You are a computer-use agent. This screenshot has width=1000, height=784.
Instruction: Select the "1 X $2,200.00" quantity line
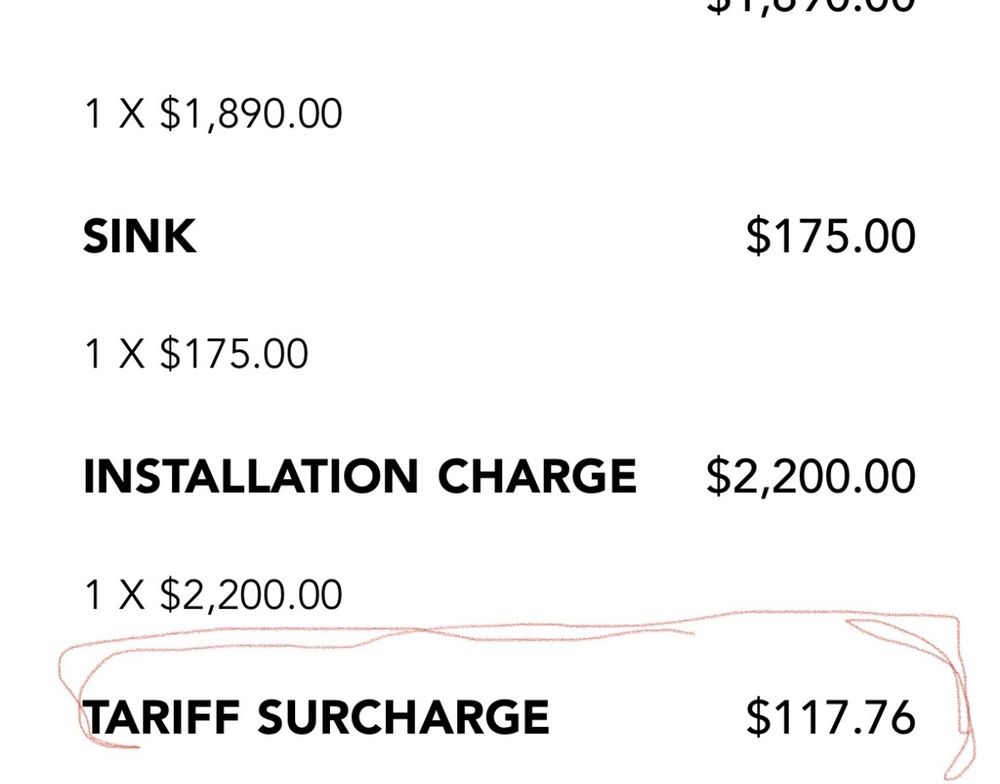[214, 594]
